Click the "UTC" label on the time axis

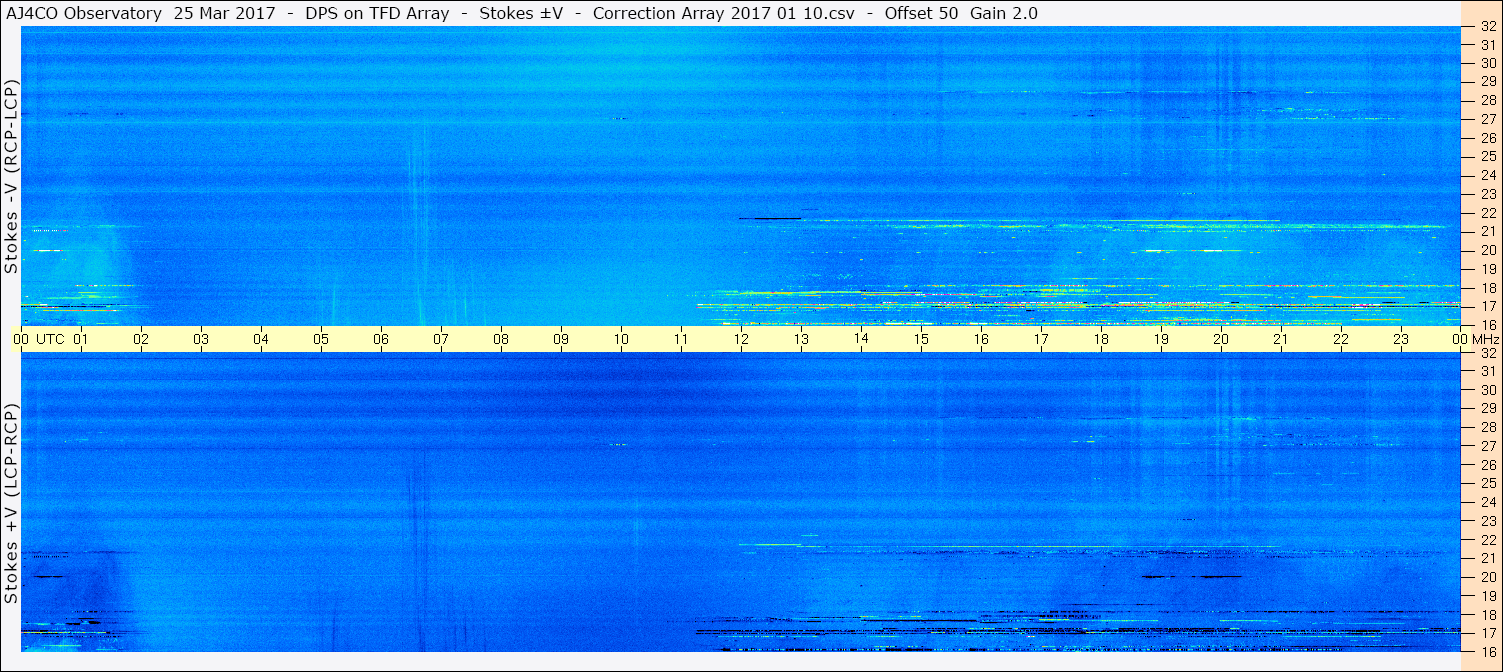(50, 339)
